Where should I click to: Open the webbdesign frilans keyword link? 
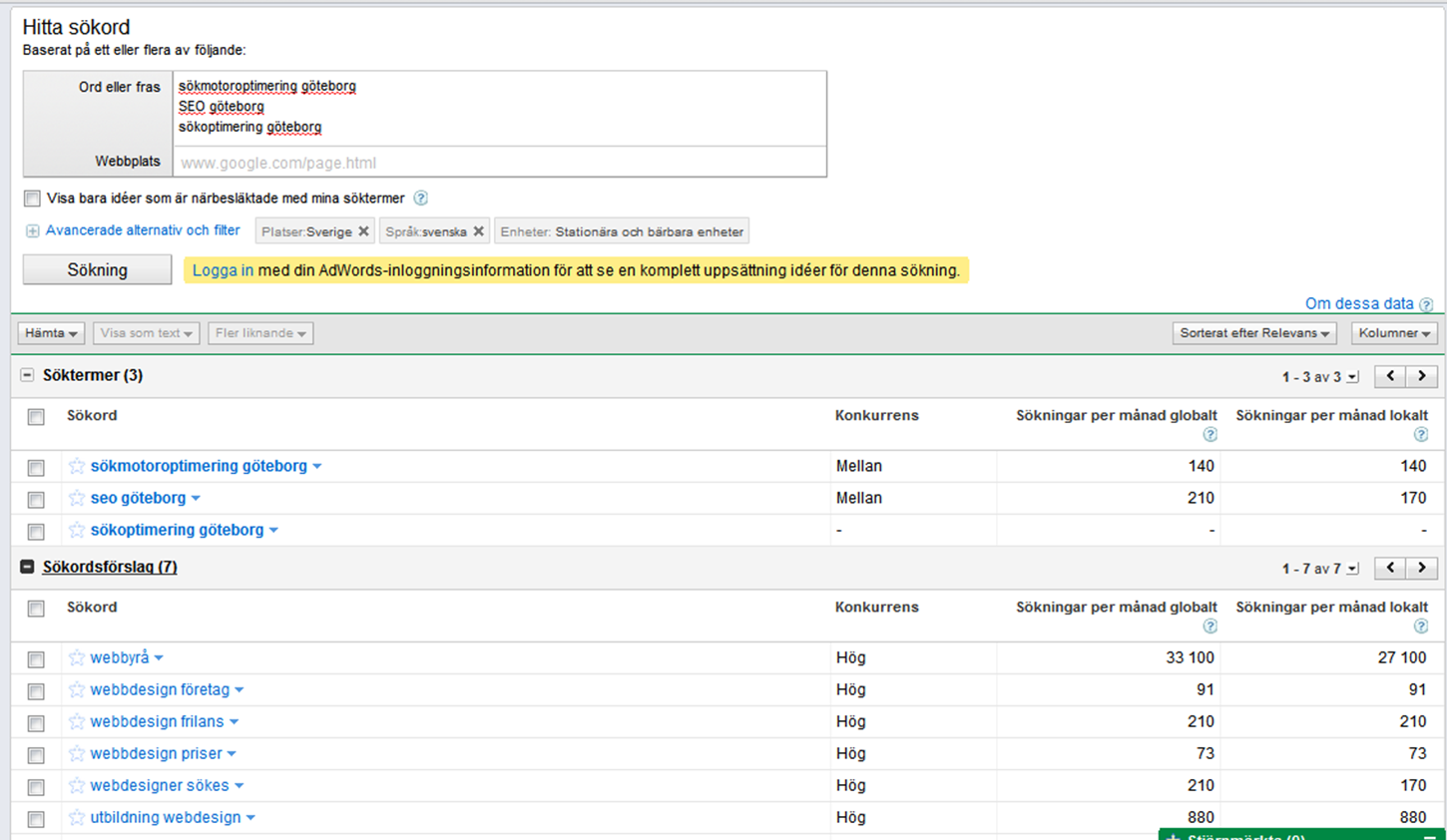tap(157, 721)
